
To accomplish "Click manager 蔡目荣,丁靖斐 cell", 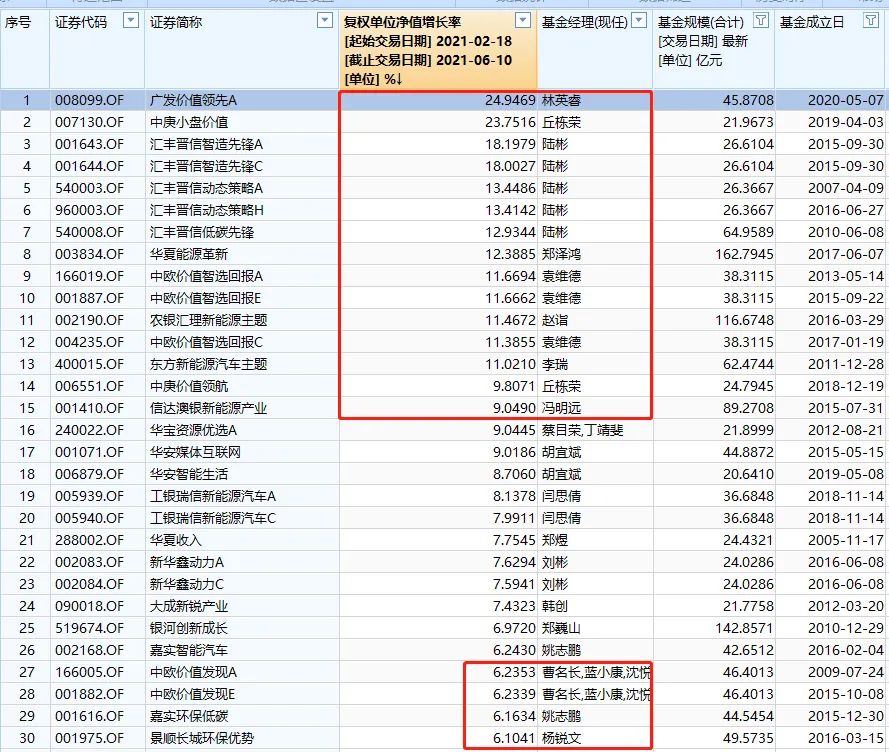I will tap(582, 430).
